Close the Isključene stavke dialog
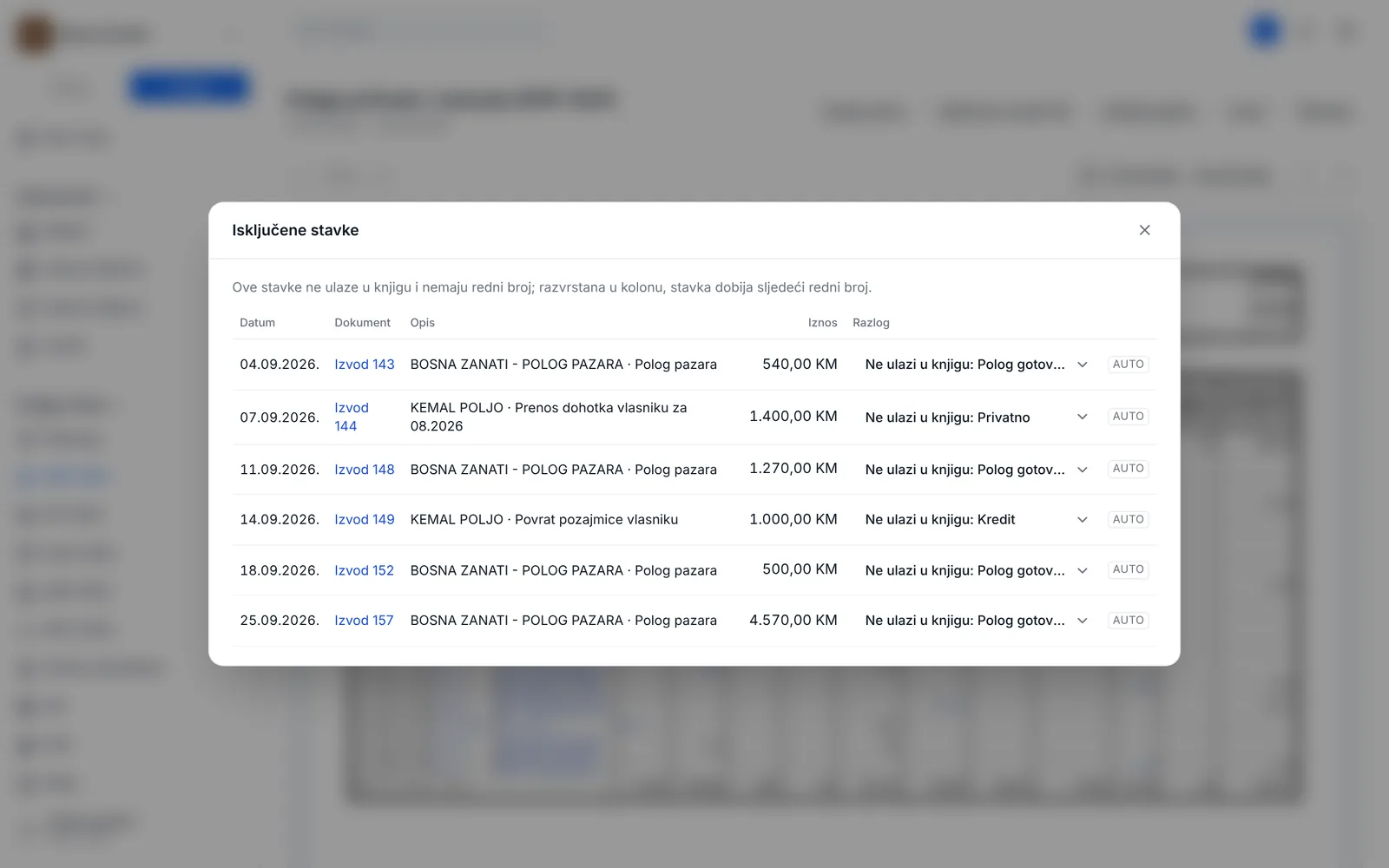This screenshot has width=1389, height=868. tap(1144, 230)
